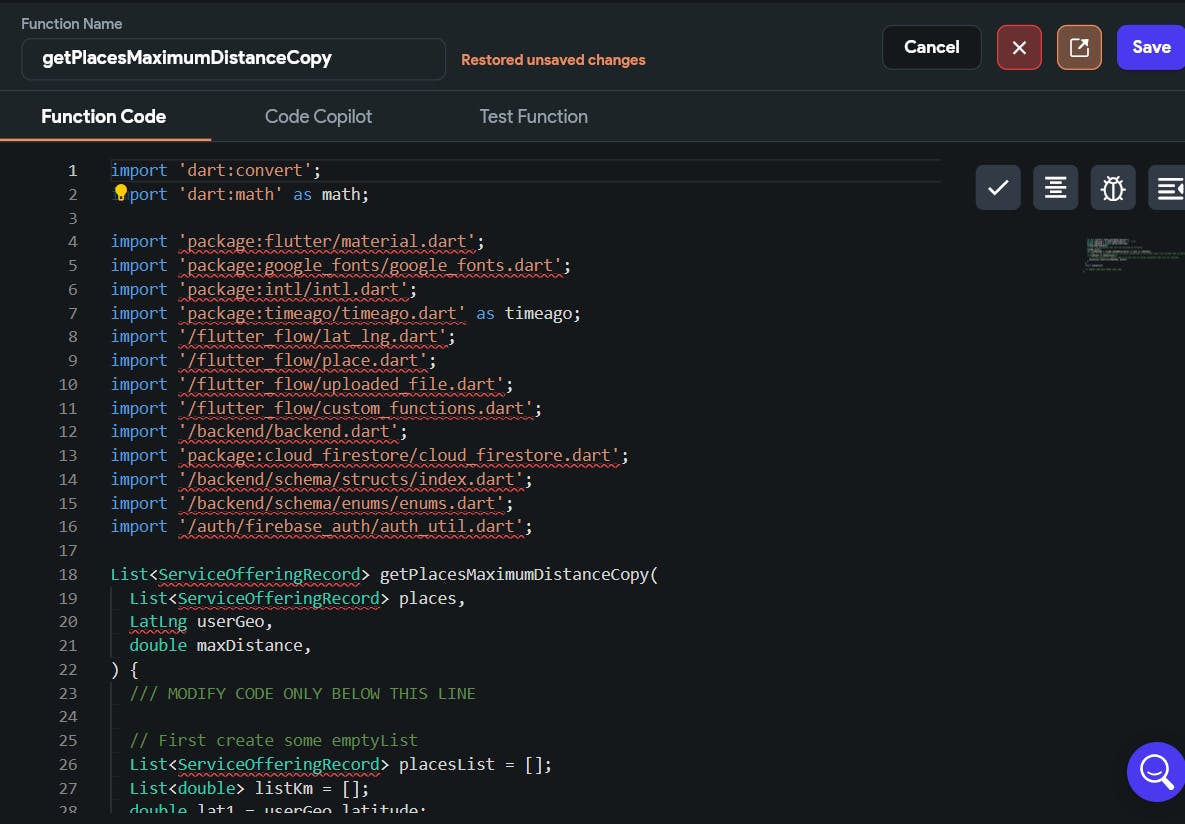Select the Function Code tab
Viewport: 1185px width, 824px height.
pos(103,117)
